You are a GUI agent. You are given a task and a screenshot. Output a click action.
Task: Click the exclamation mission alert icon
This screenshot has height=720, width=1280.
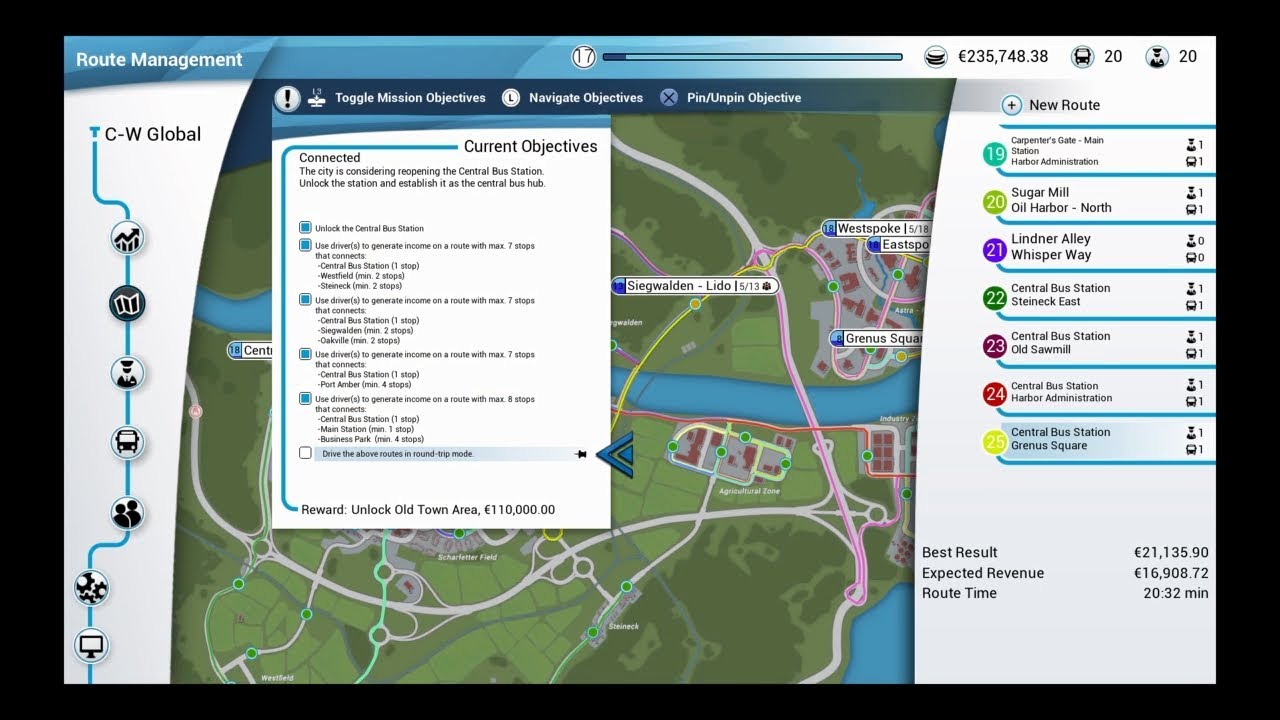tap(287, 98)
